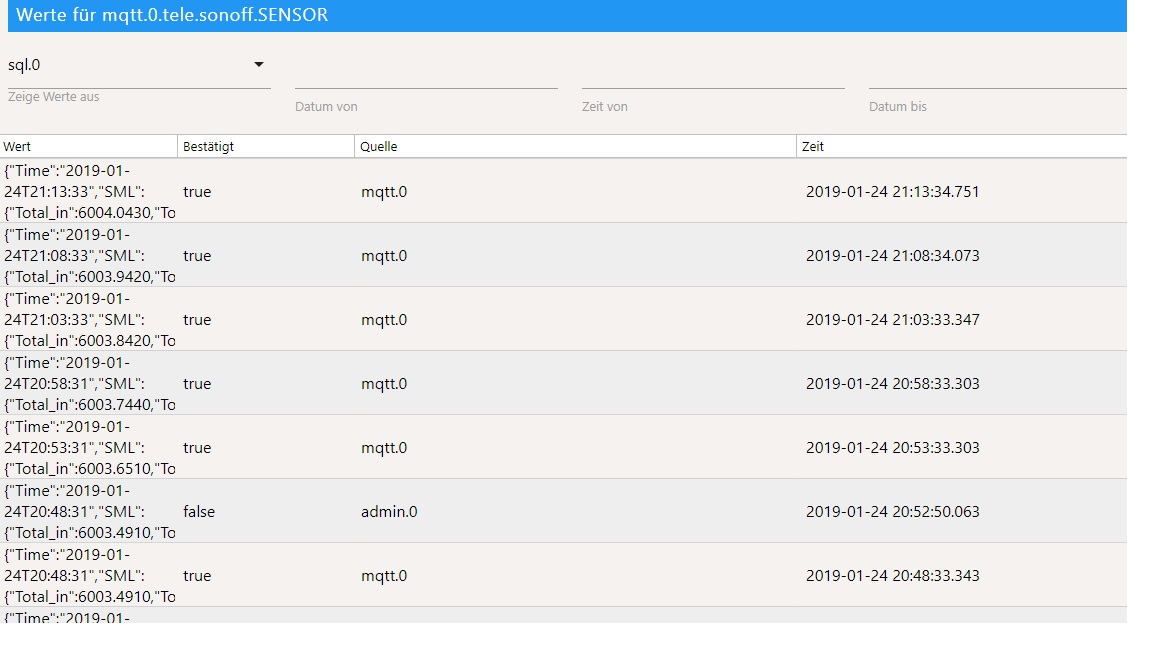Viewport: 1152px width, 648px height.
Task: Click 'true' in the 20:48:33.343 row
Action: tap(197, 575)
